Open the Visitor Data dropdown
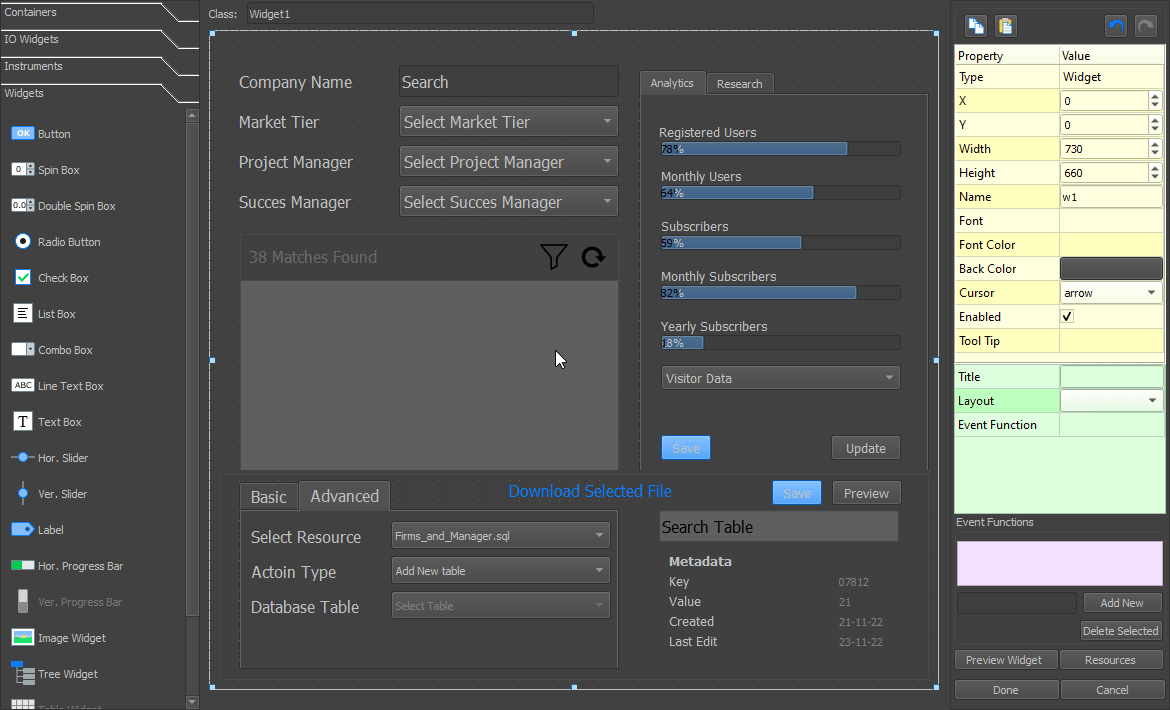This screenshot has height=710, width=1170. point(780,377)
